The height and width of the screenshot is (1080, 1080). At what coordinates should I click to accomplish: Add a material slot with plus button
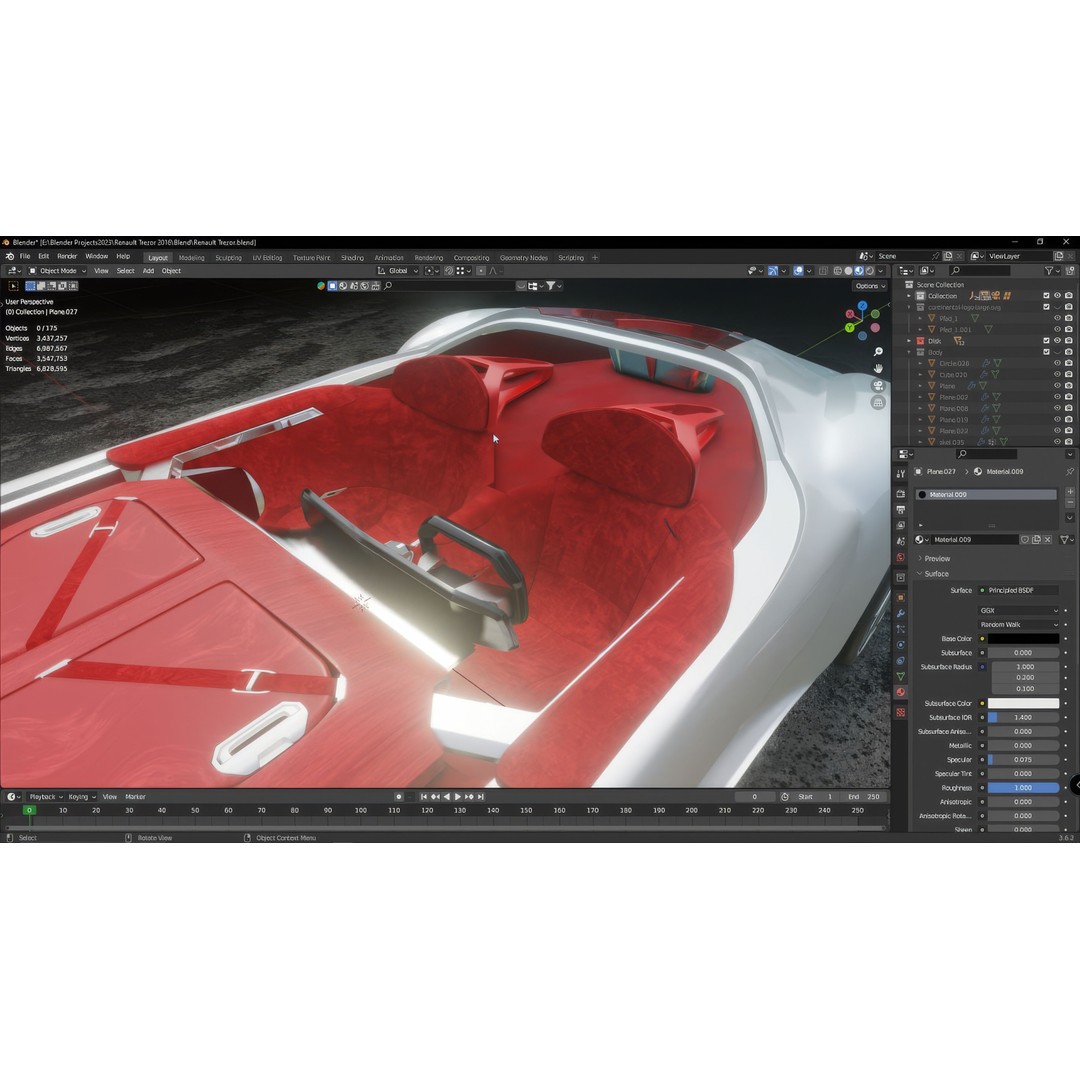[x=1070, y=492]
